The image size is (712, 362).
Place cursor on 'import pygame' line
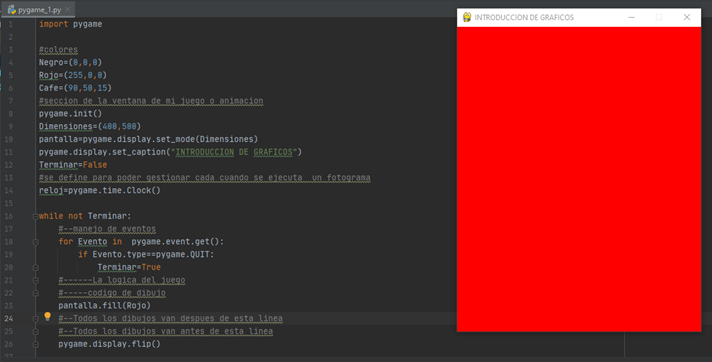70,24
